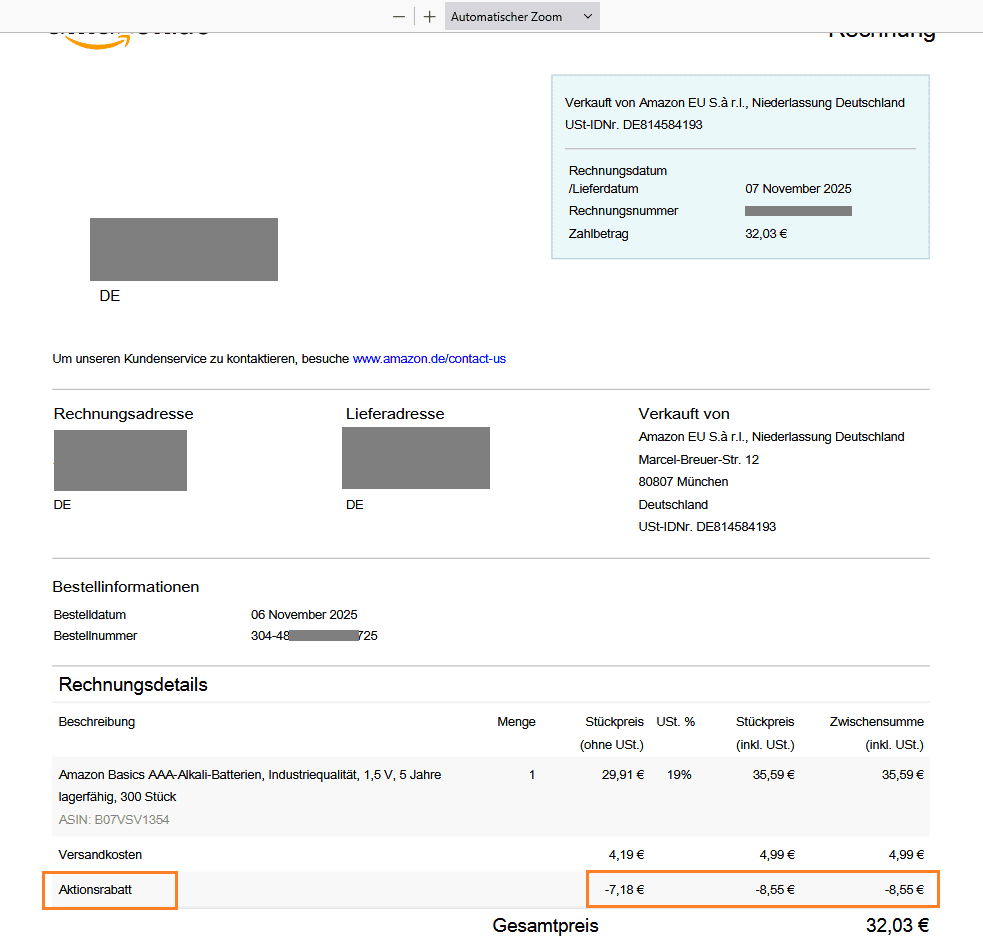Click the Versandkosten row label
The height and width of the screenshot is (947, 983).
click(x=100, y=854)
